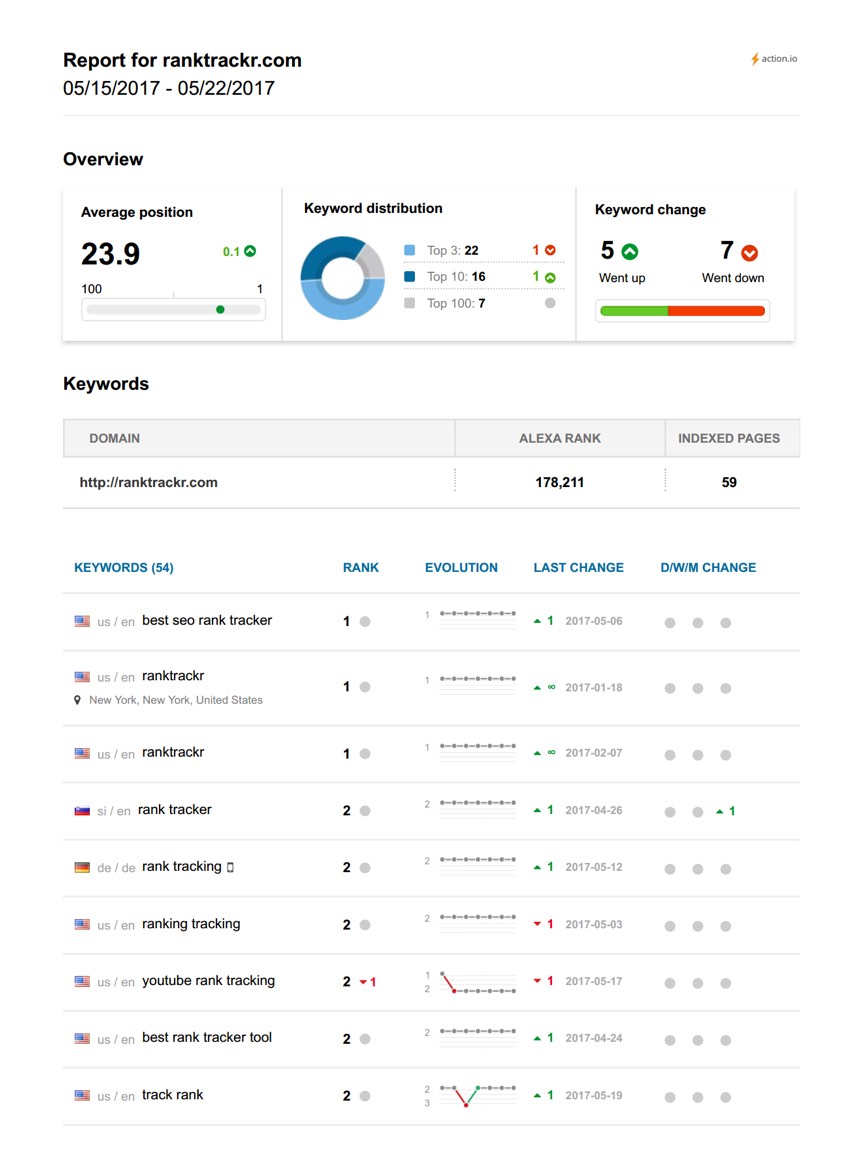Click the action.io lightning logo
Image resolution: width=848 pixels, height=1158 pixels.
[773, 59]
